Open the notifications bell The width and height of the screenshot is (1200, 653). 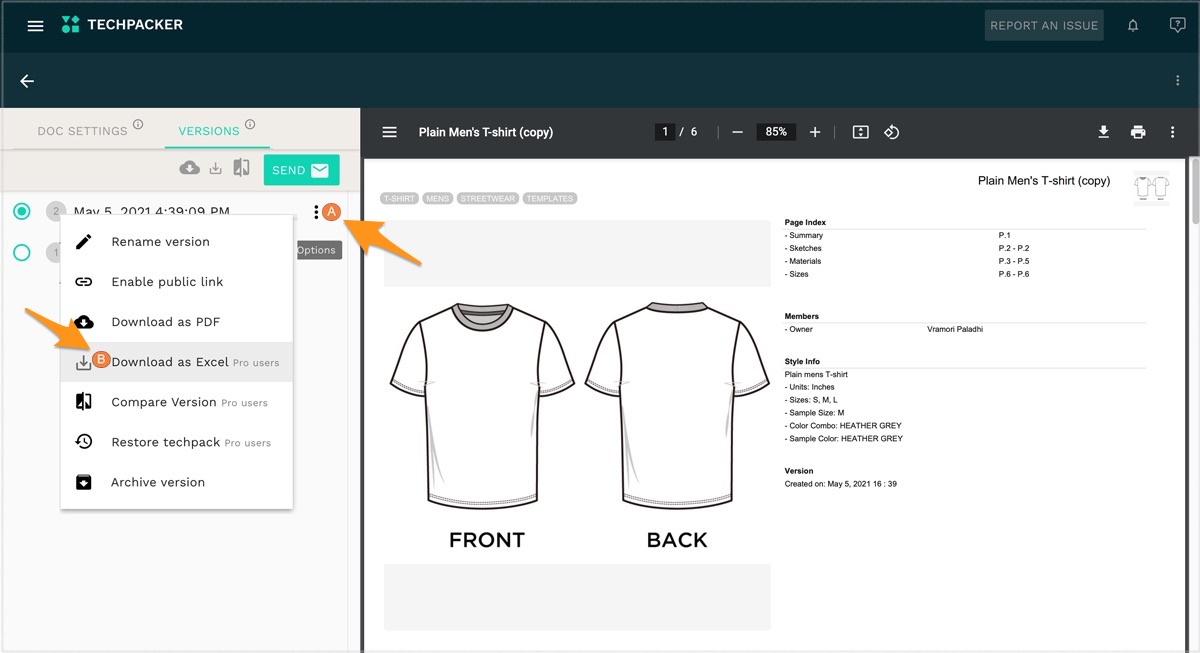click(1133, 26)
